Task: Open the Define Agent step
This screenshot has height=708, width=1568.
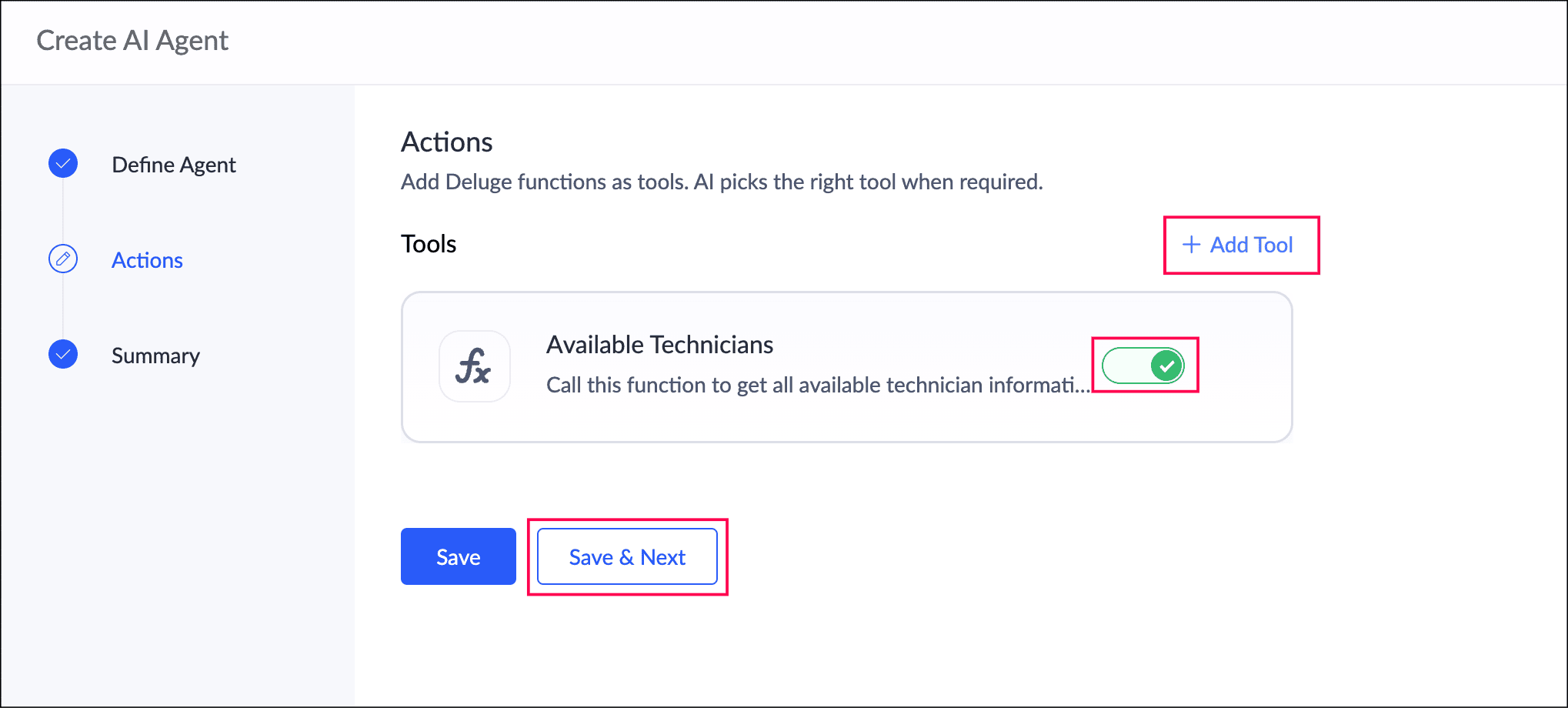Action: tap(174, 165)
